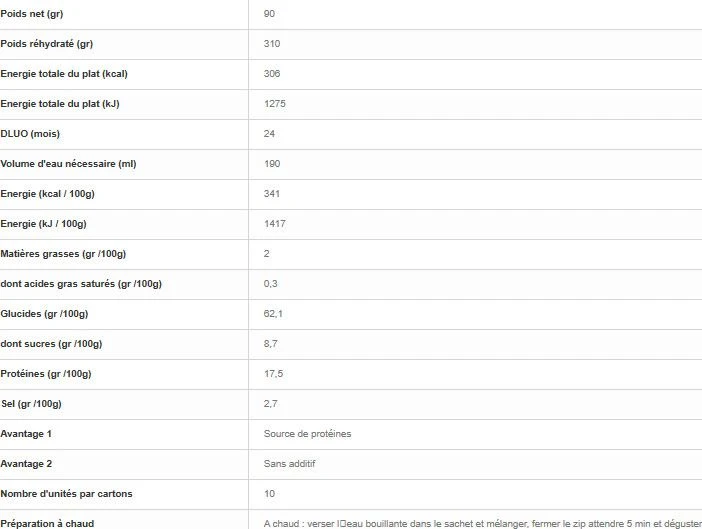702x529 pixels.
Task: Click the "Matières grasses (gr /100g)" label
Action: (x=63, y=254)
